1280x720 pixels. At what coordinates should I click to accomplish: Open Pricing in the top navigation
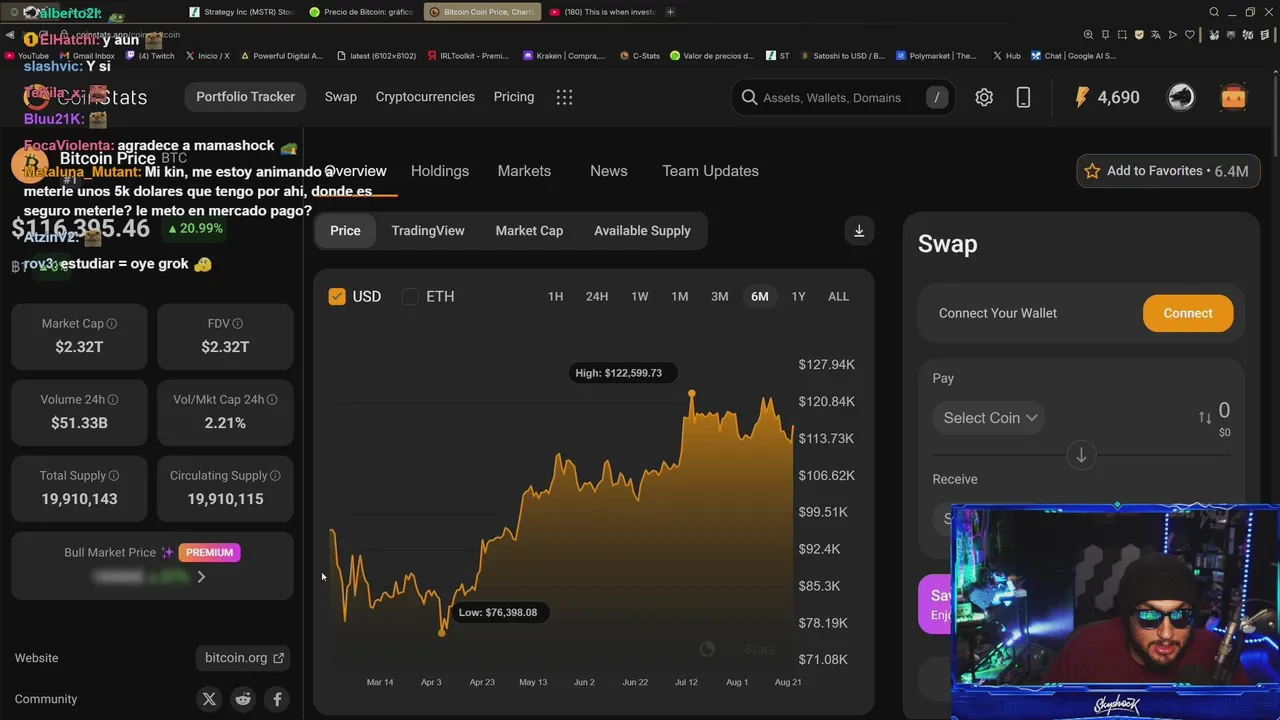pyautogui.click(x=514, y=97)
